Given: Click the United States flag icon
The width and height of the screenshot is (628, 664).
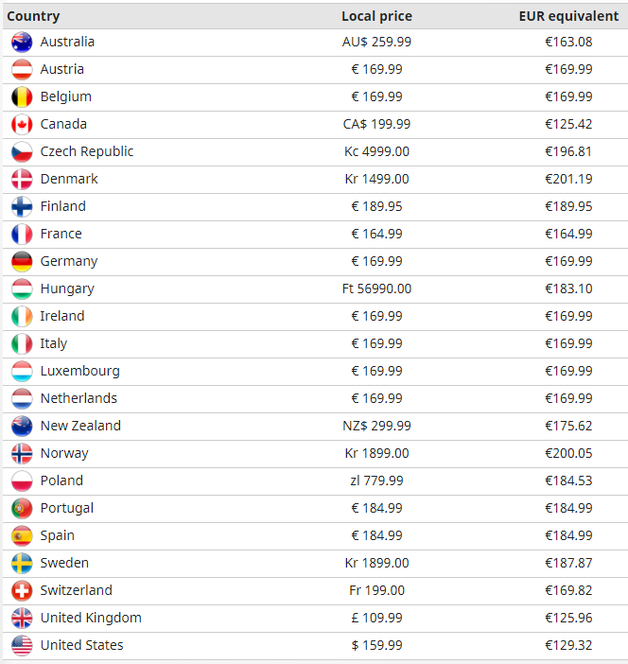Looking at the screenshot, I should pos(22,645).
